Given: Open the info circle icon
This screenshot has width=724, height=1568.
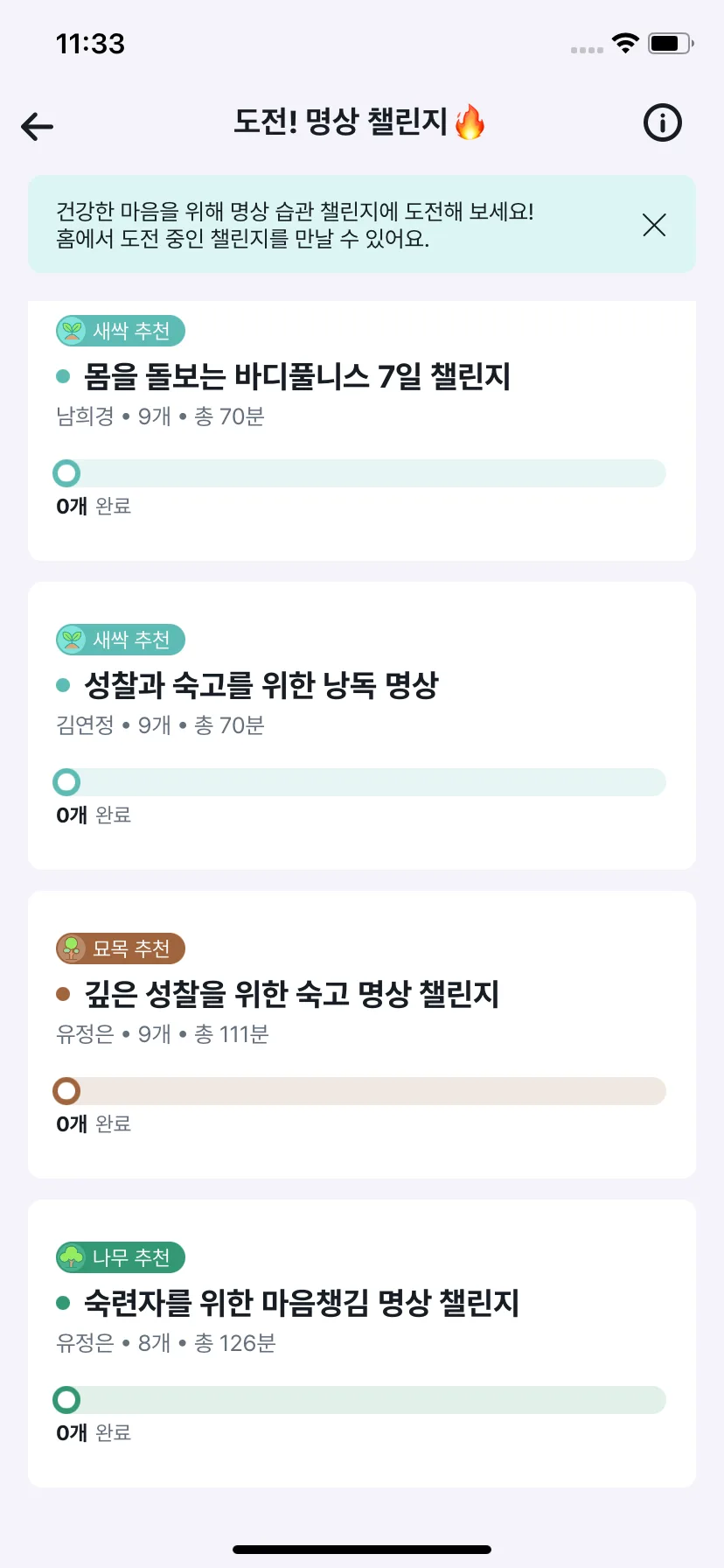Looking at the screenshot, I should pyautogui.click(x=662, y=122).
